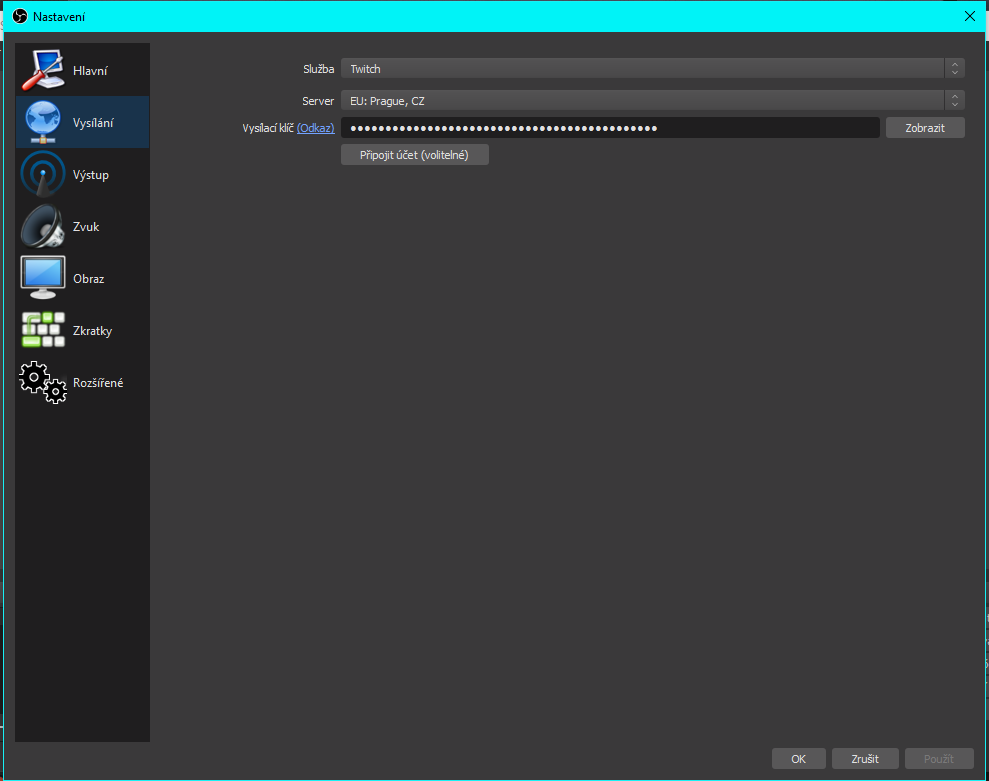Screen dimensions: 989x781
Task: Click the Použít button
Action: click(938, 759)
